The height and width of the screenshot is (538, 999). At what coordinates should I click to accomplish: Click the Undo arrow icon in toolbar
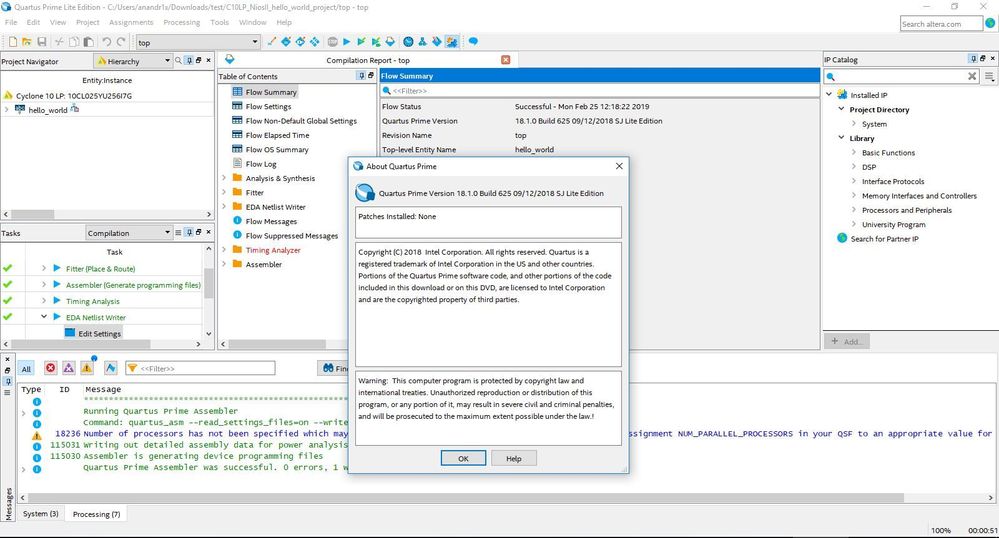(106, 42)
